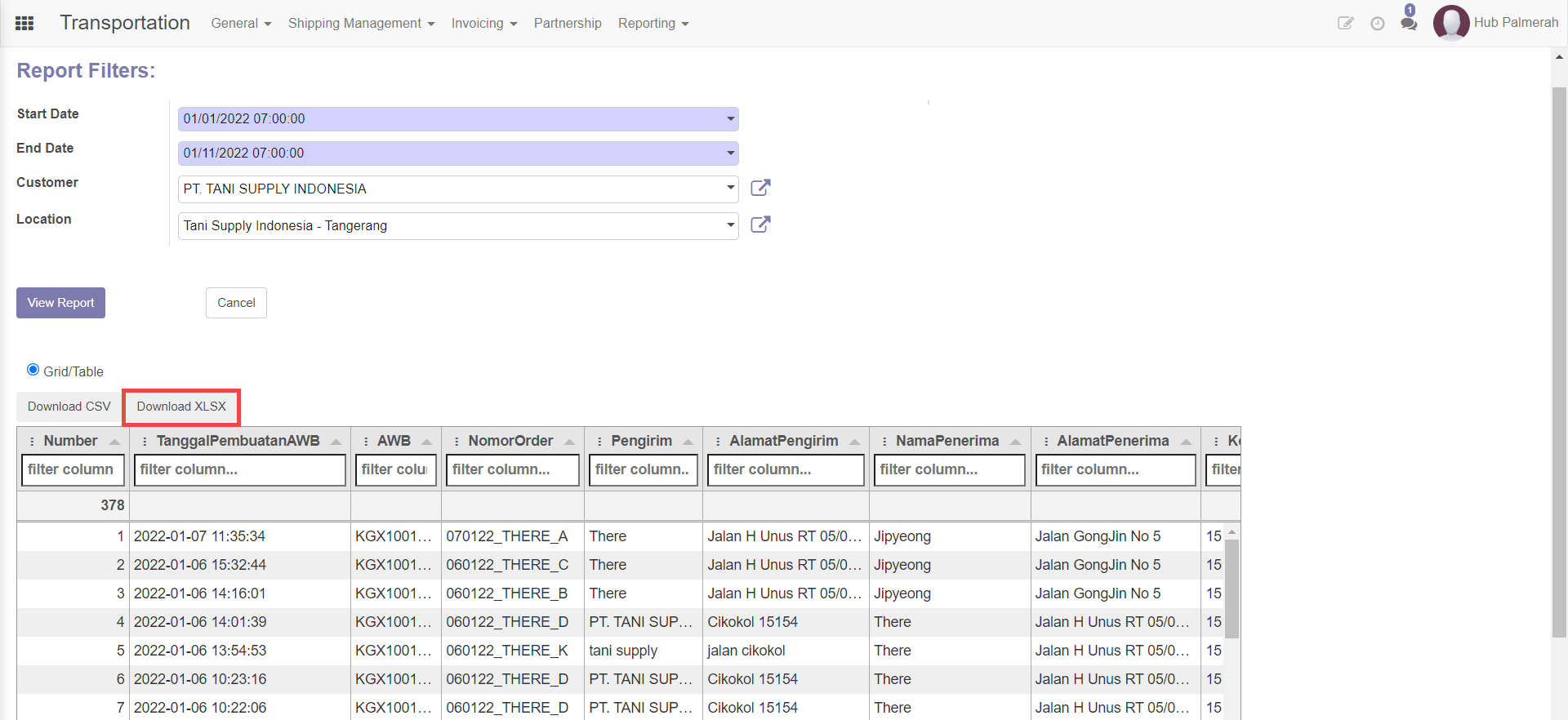The height and width of the screenshot is (720, 1568).
Task: Expand the Shipping Management menu
Action: coord(361,23)
